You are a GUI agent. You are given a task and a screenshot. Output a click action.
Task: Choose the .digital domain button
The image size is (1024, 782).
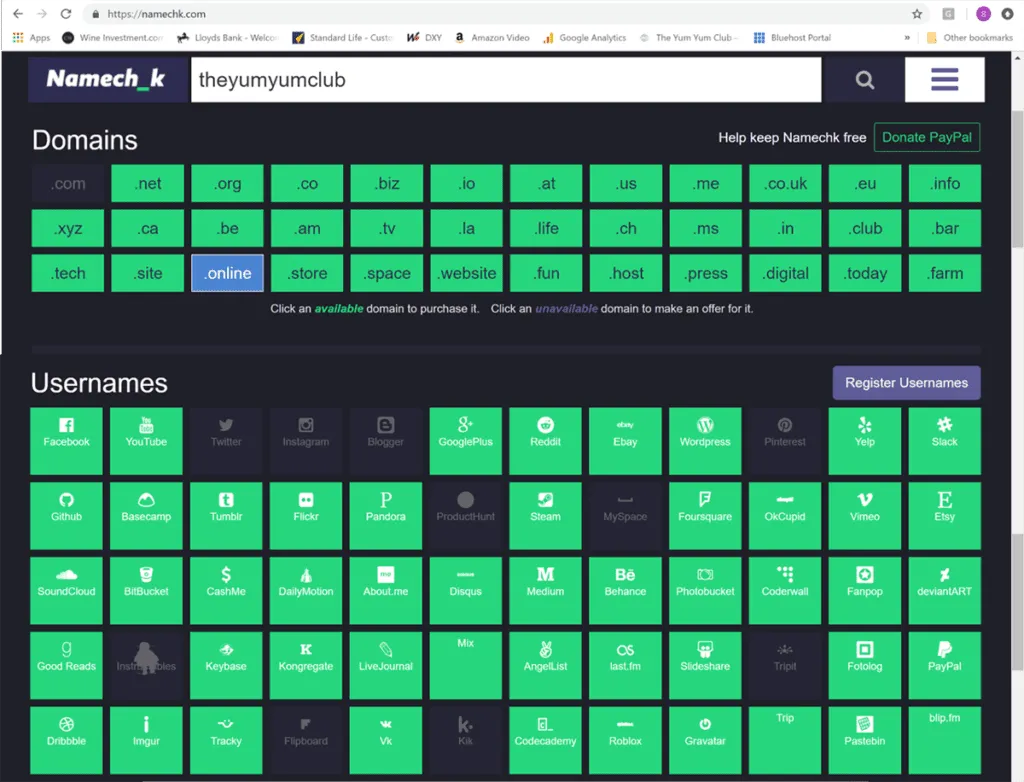click(x=786, y=273)
